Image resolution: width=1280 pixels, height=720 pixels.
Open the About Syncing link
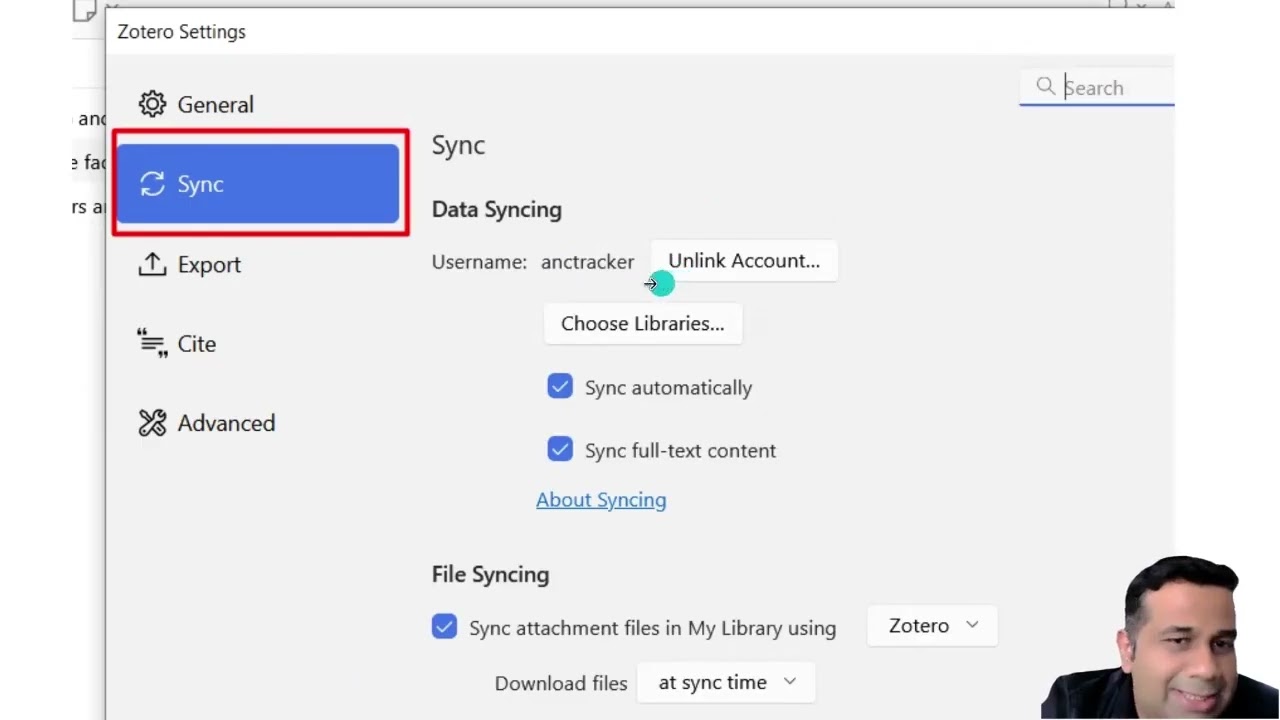pyautogui.click(x=601, y=500)
